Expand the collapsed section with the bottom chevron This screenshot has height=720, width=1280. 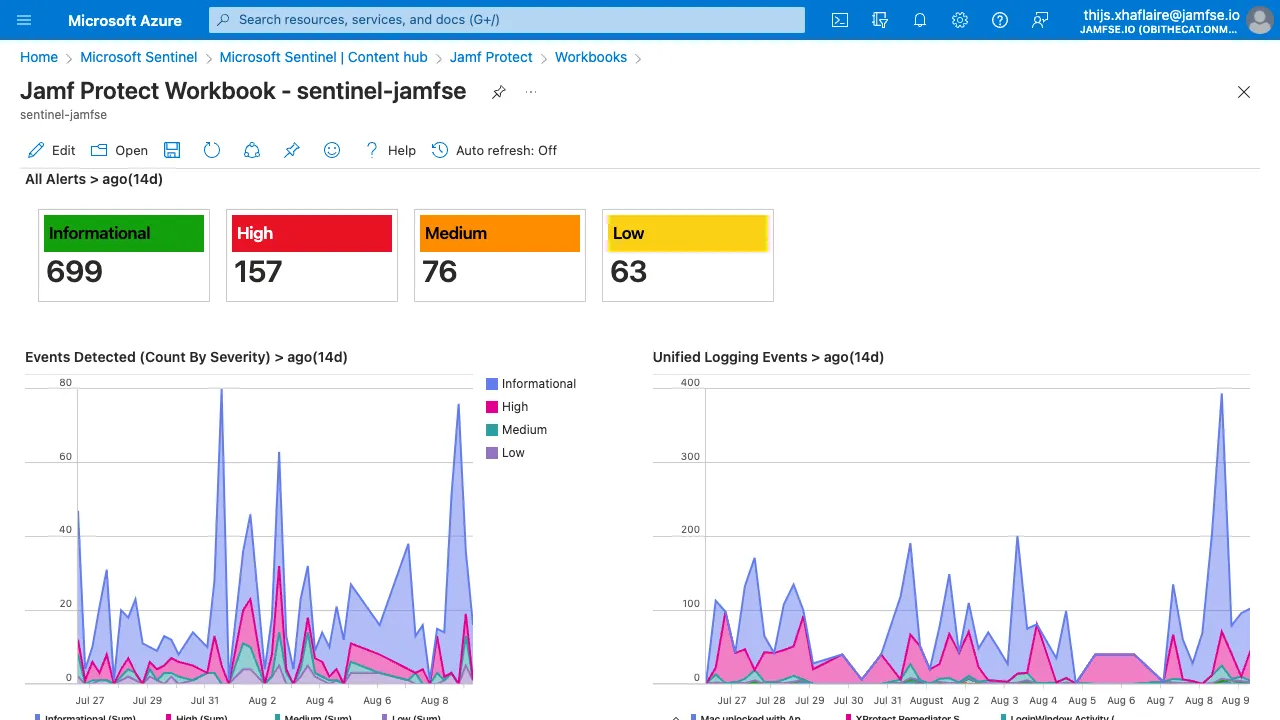(x=675, y=716)
